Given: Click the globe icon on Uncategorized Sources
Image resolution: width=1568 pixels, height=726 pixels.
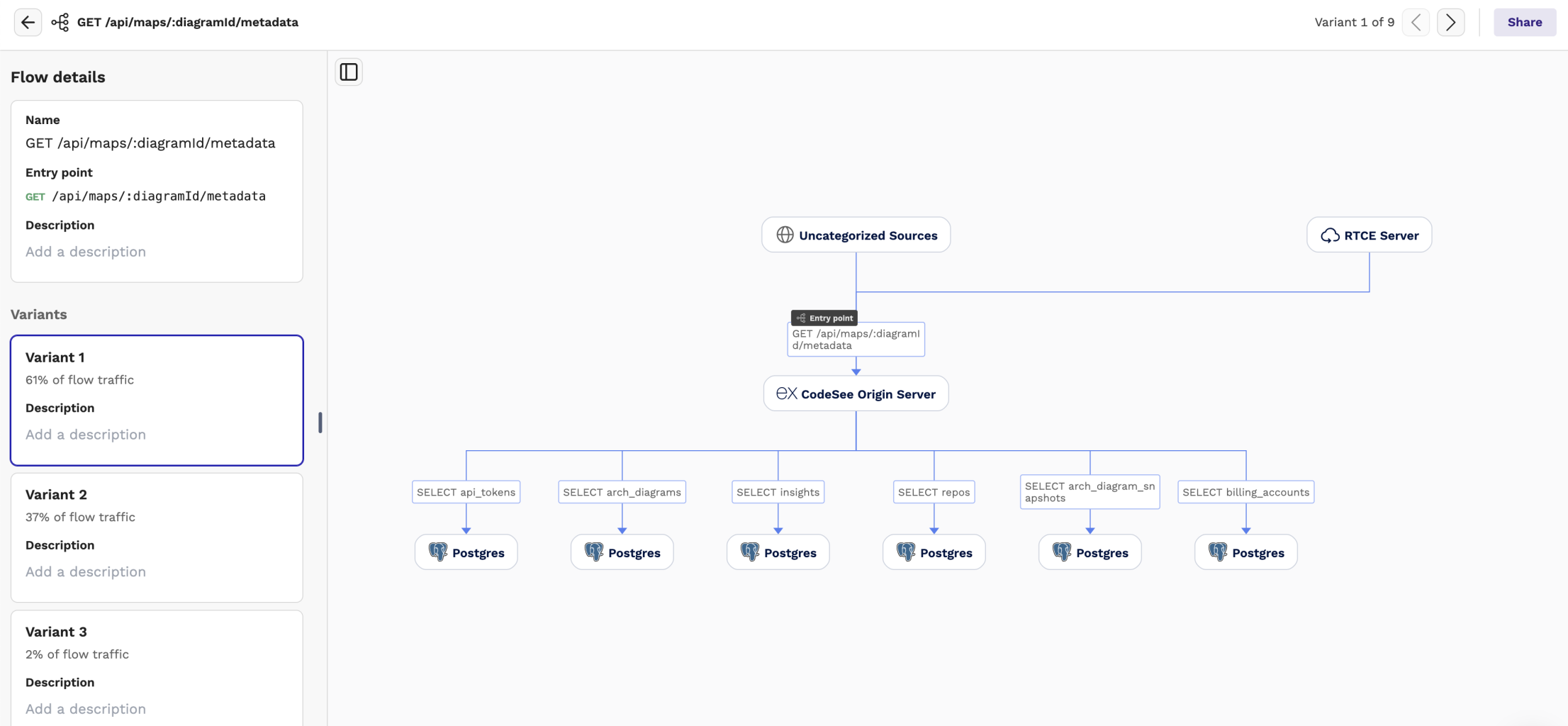Looking at the screenshot, I should 785,235.
